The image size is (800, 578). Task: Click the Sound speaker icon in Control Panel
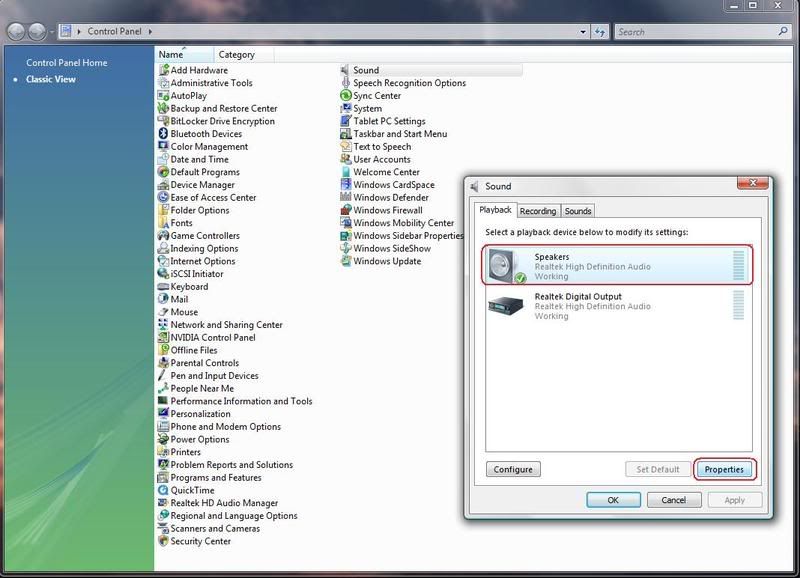pos(345,70)
